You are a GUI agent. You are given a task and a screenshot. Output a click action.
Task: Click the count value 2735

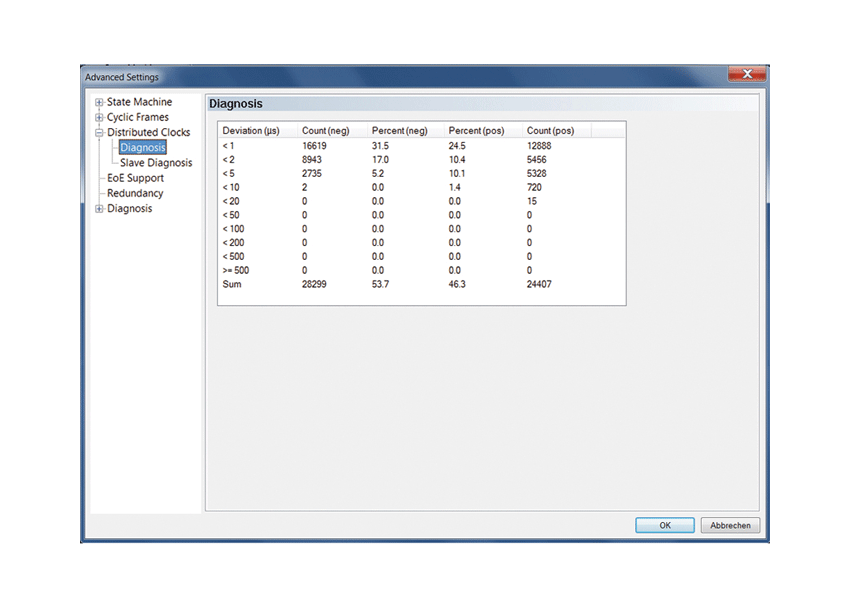pyautogui.click(x=312, y=173)
